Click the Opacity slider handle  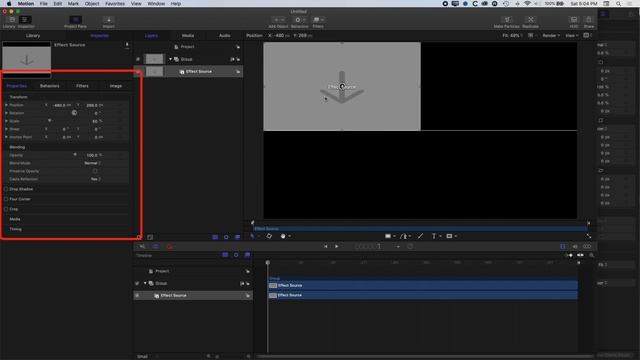[75, 155]
